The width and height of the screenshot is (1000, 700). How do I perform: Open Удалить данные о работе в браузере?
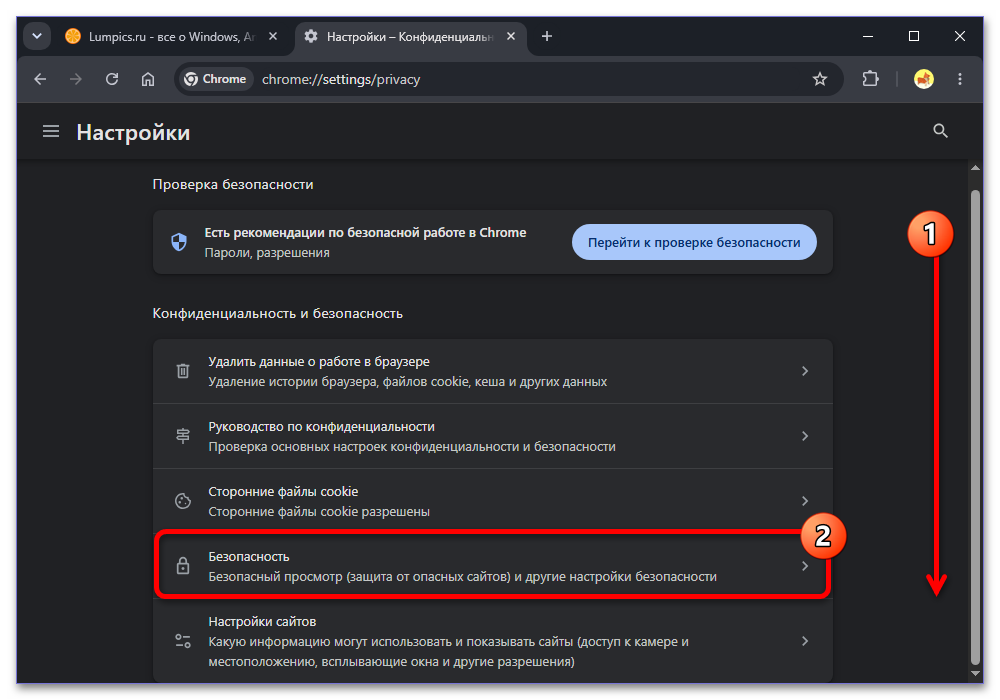tap(492, 371)
